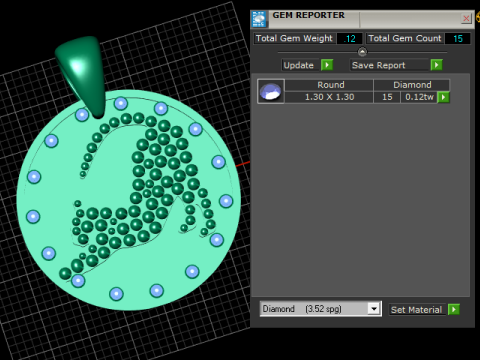Click the Save Report label
The width and height of the screenshot is (480, 360).
point(379,65)
